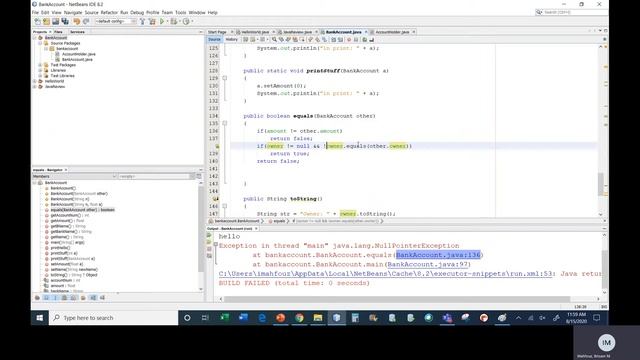Click the editor vertical scrollbar thumb
Screen dimensions: 640x360
(601, 184)
